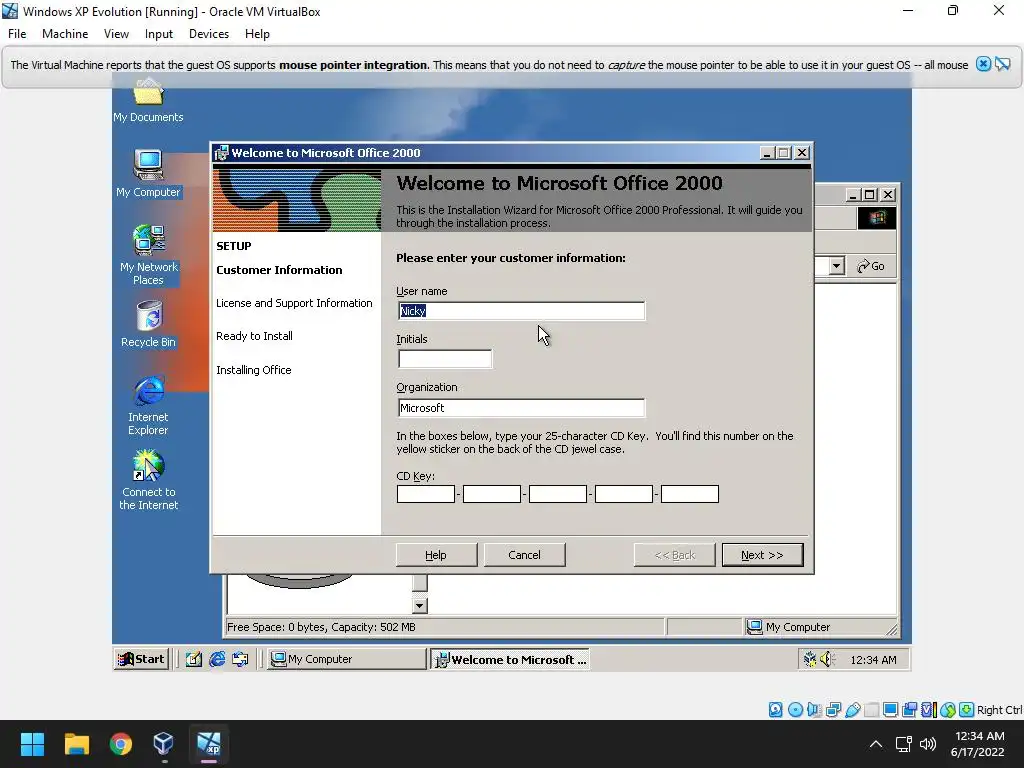Click the hard disk activity indicator
The height and width of the screenshot is (768, 1024).
click(775, 710)
